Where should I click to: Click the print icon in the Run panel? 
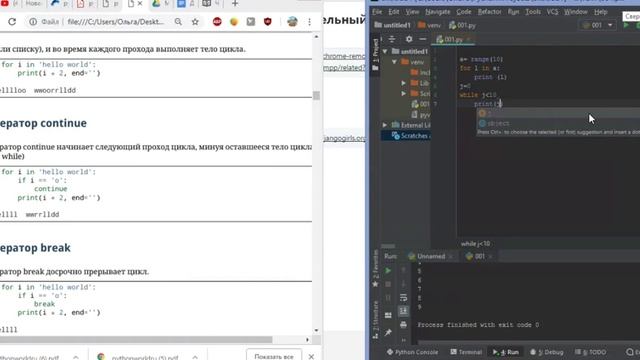pos(403,325)
